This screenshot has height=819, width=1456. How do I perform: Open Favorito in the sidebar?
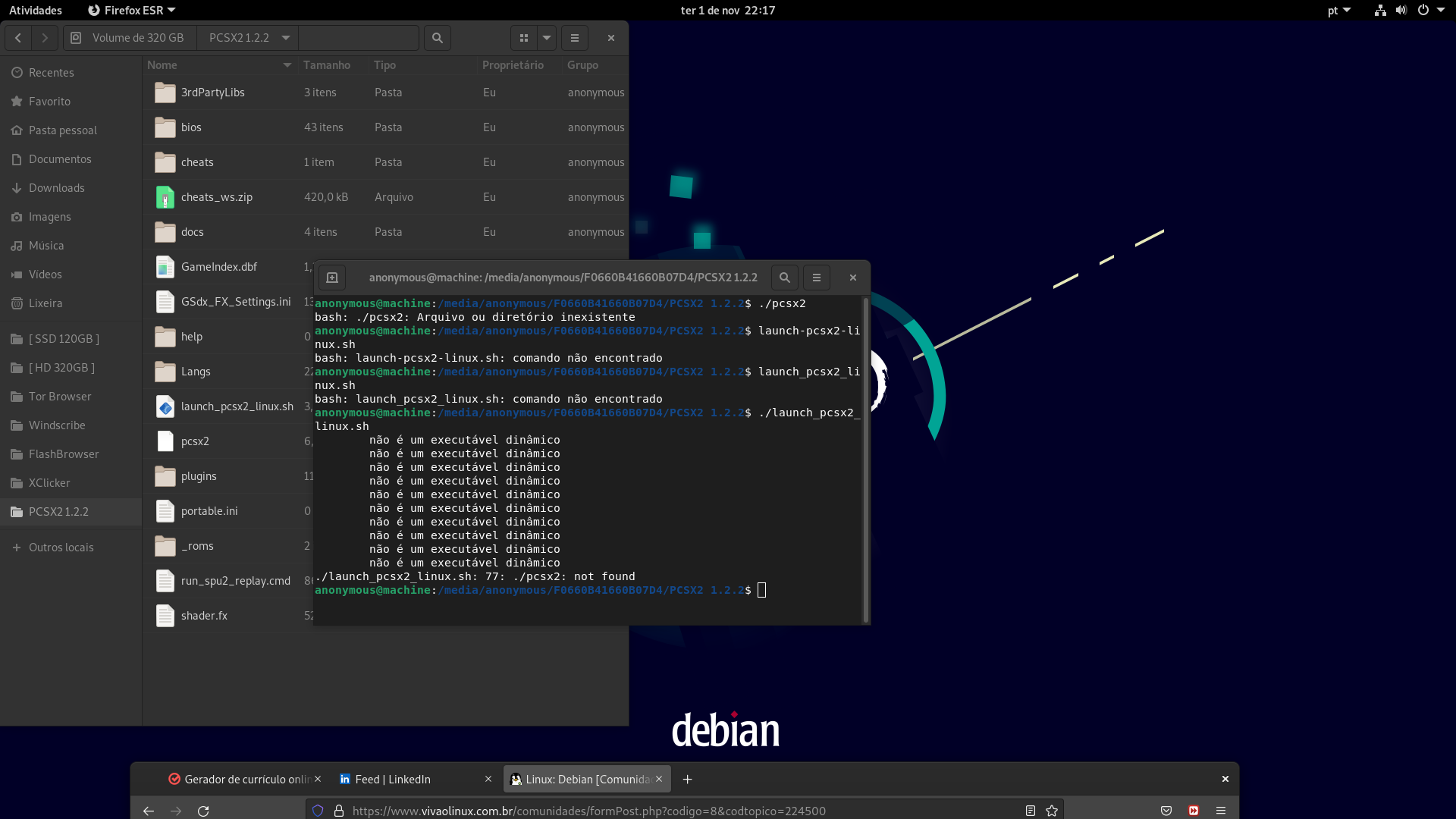coord(71,102)
